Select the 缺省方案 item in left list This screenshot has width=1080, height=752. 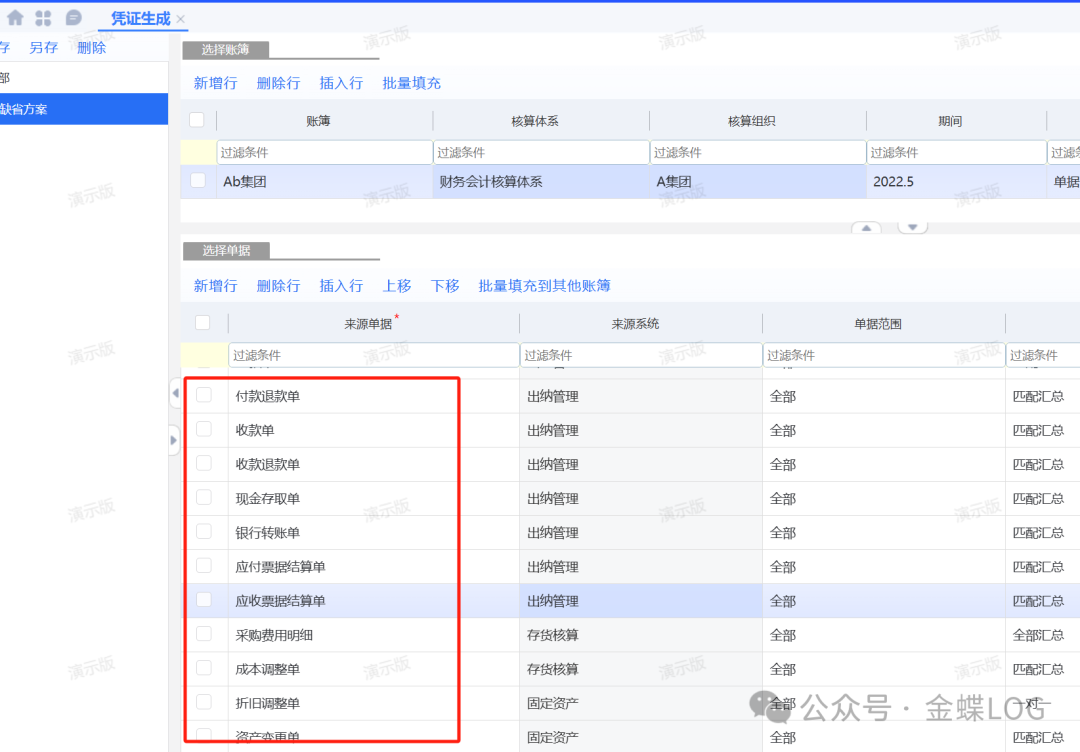point(24,109)
